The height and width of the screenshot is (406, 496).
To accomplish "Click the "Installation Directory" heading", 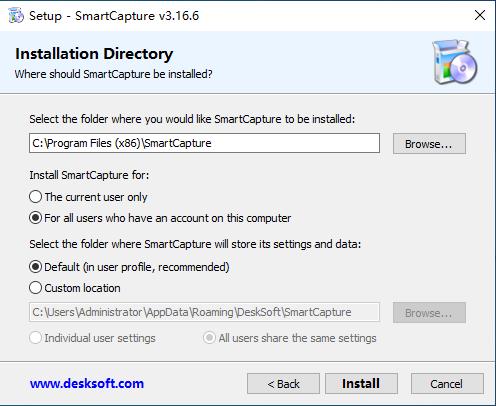I will tap(94, 54).
